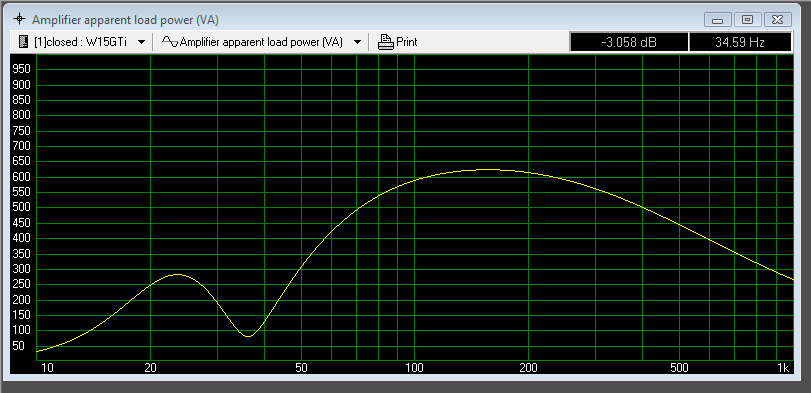Click the 300 label on the vertical axis

pos(21,269)
